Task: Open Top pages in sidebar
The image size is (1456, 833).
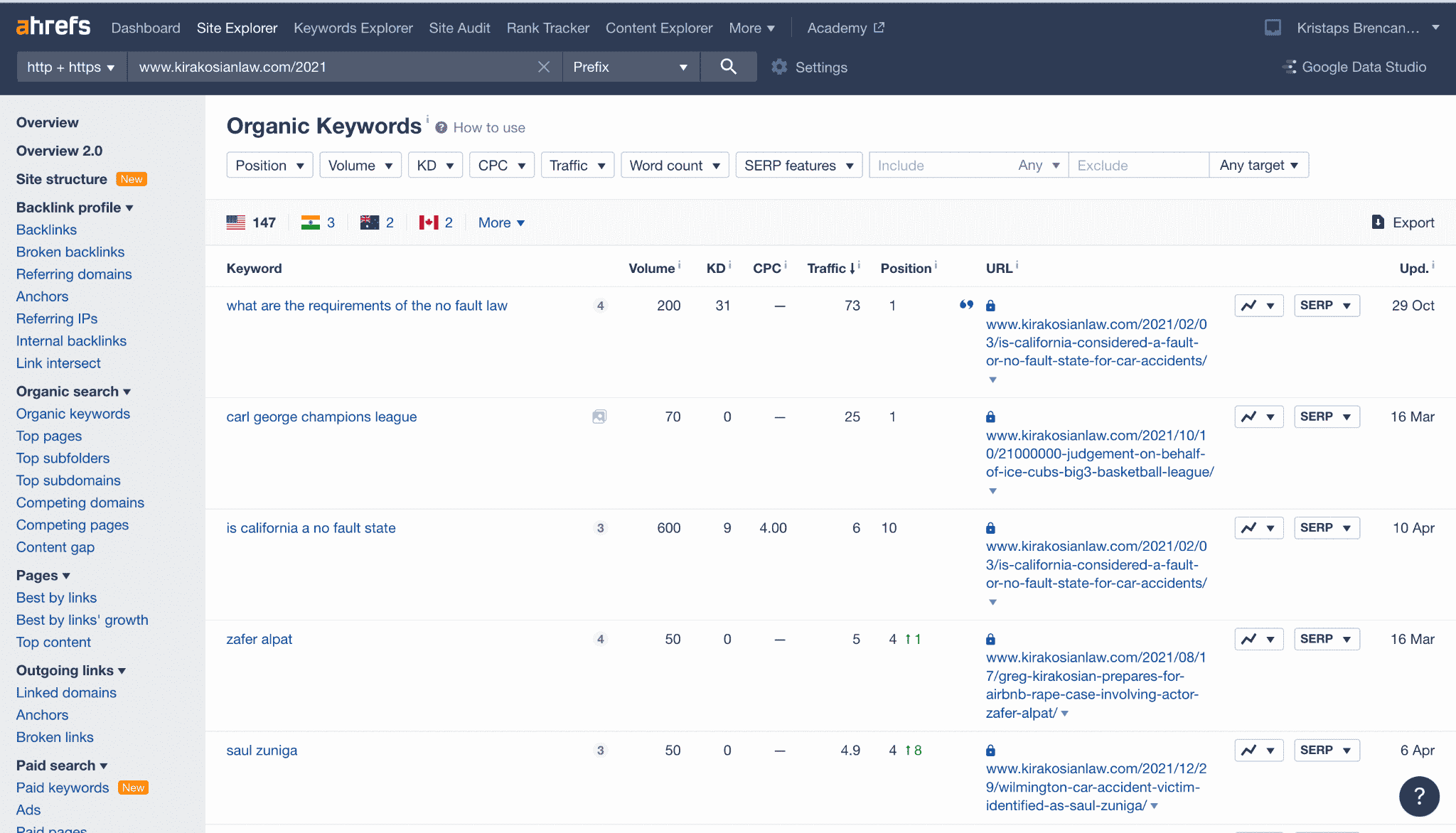Action: pyautogui.click(x=49, y=436)
